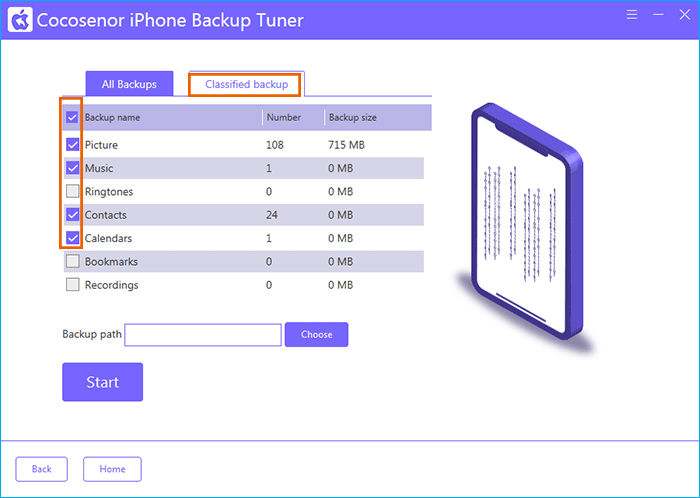Screen dimensions: 700x498
Task: Close the Backup Tuner window
Action: (x=684, y=15)
